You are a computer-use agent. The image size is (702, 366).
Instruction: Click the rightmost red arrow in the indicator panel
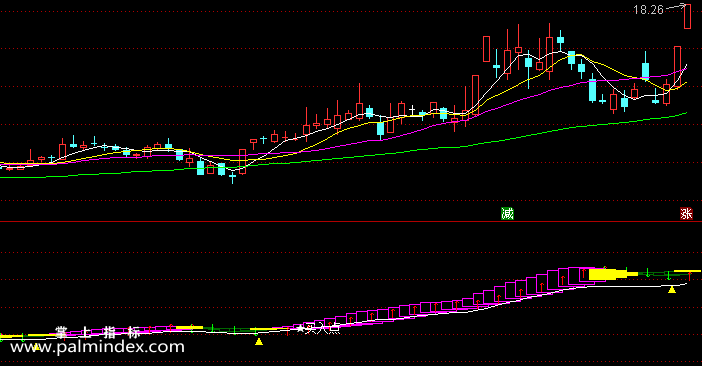(690, 277)
